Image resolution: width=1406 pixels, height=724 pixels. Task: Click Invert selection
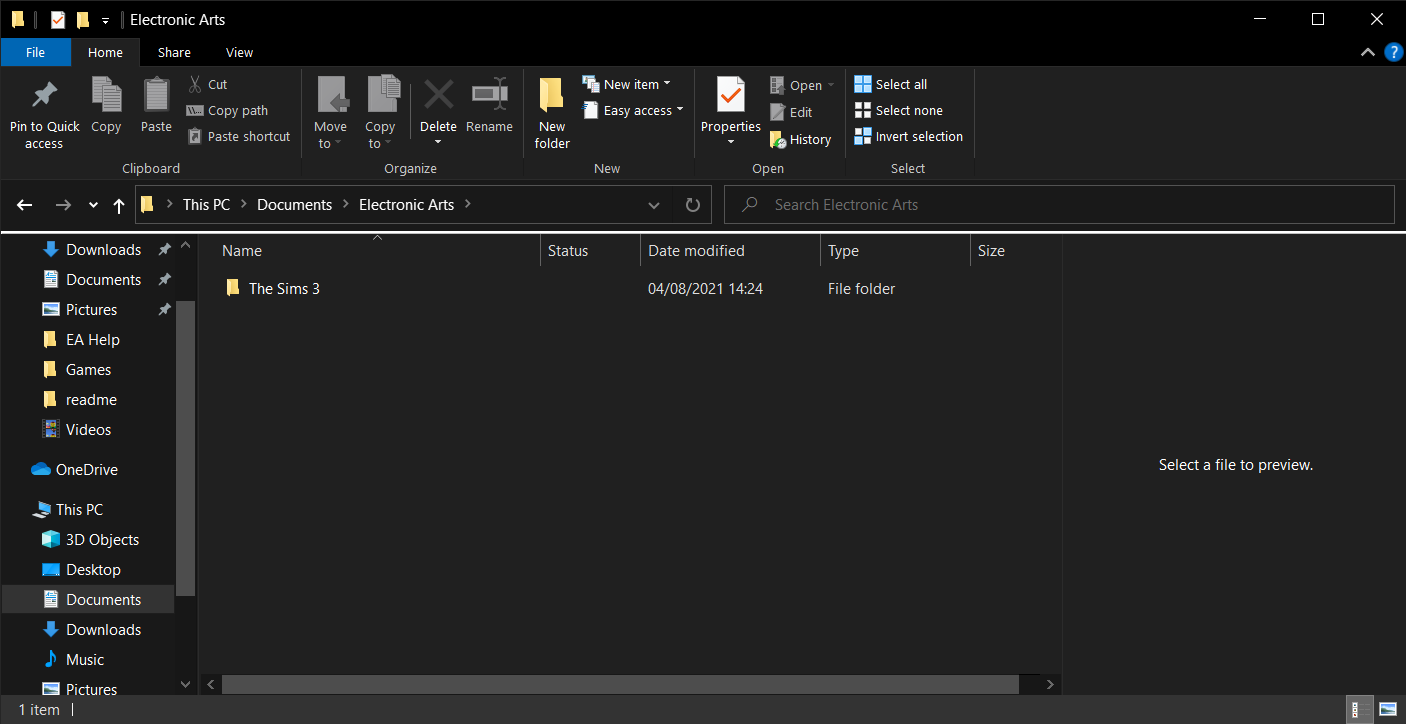point(909,137)
